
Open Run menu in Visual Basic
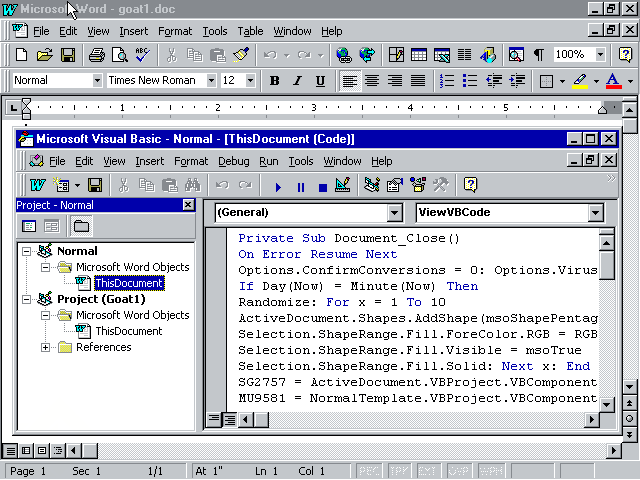(x=269, y=161)
